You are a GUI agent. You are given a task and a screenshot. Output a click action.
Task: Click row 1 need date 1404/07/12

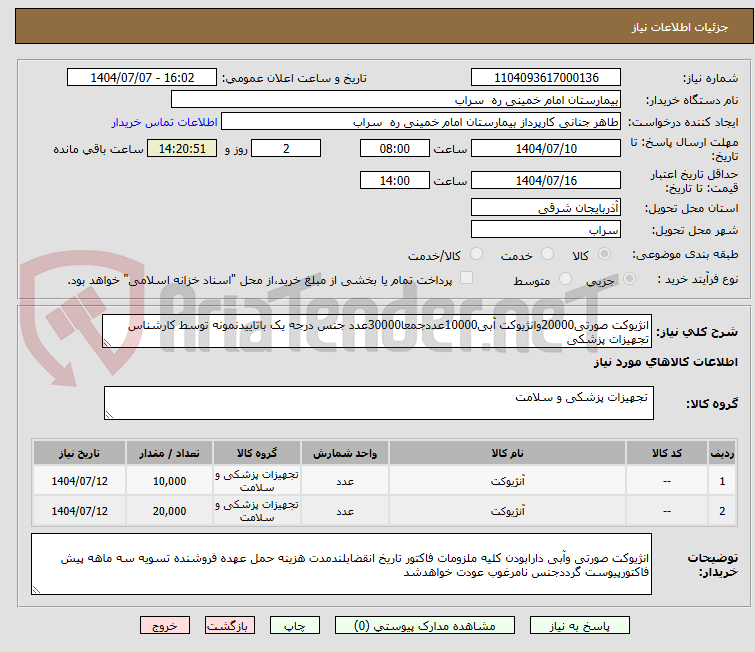tap(79, 481)
